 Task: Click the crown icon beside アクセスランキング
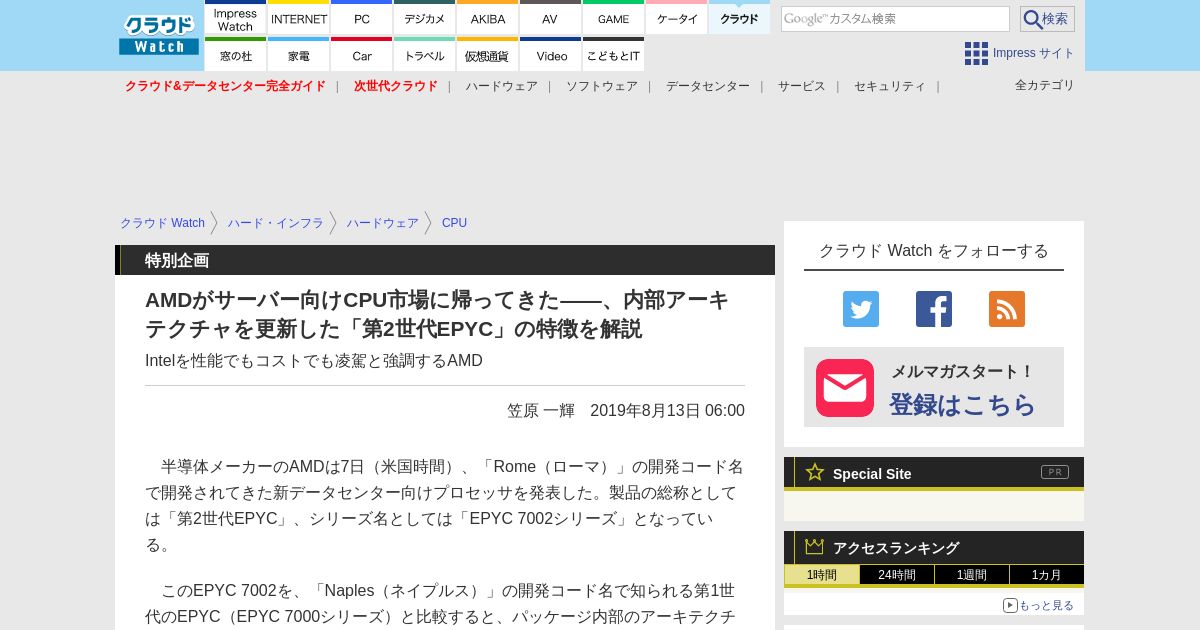pyautogui.click(x=815, y=547)
